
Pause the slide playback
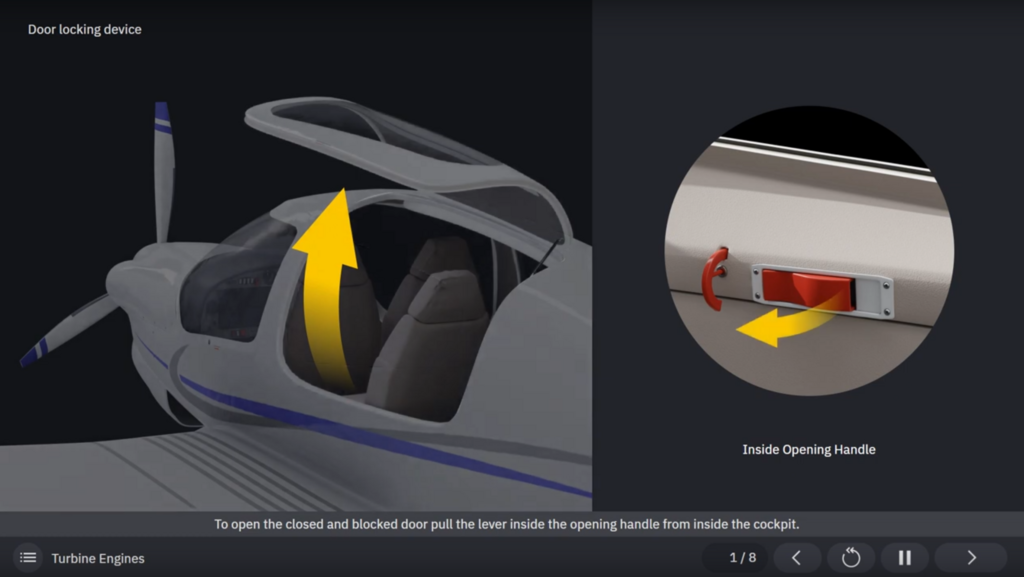[x=904, y=557]
